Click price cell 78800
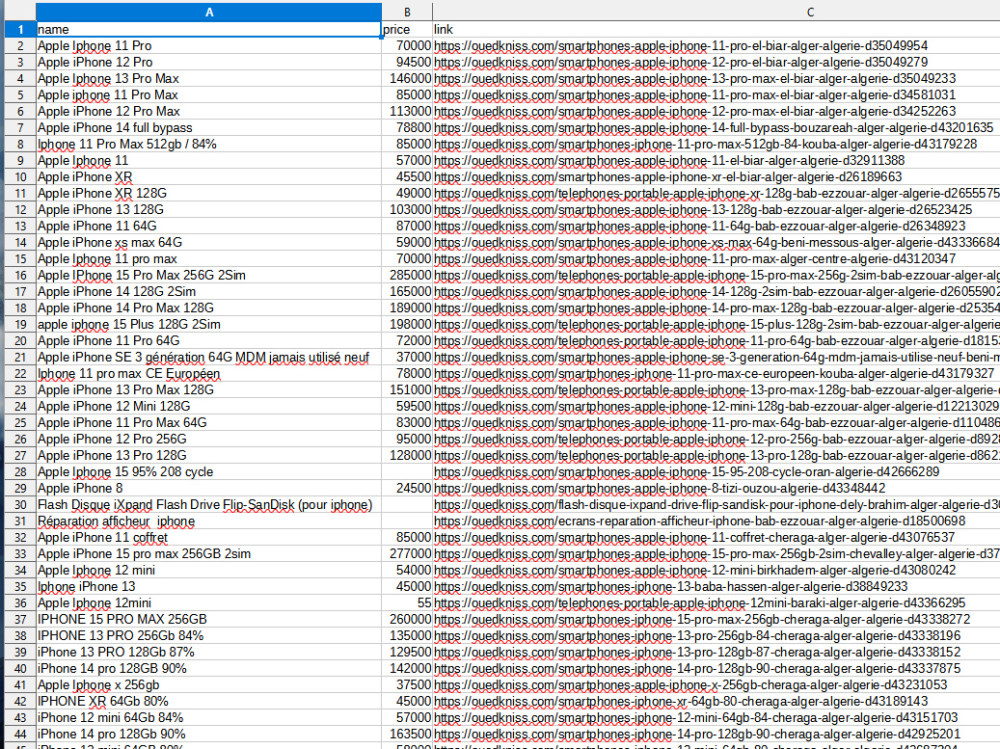This screenshot has height=749, width=1000. [x=407, y=128]
